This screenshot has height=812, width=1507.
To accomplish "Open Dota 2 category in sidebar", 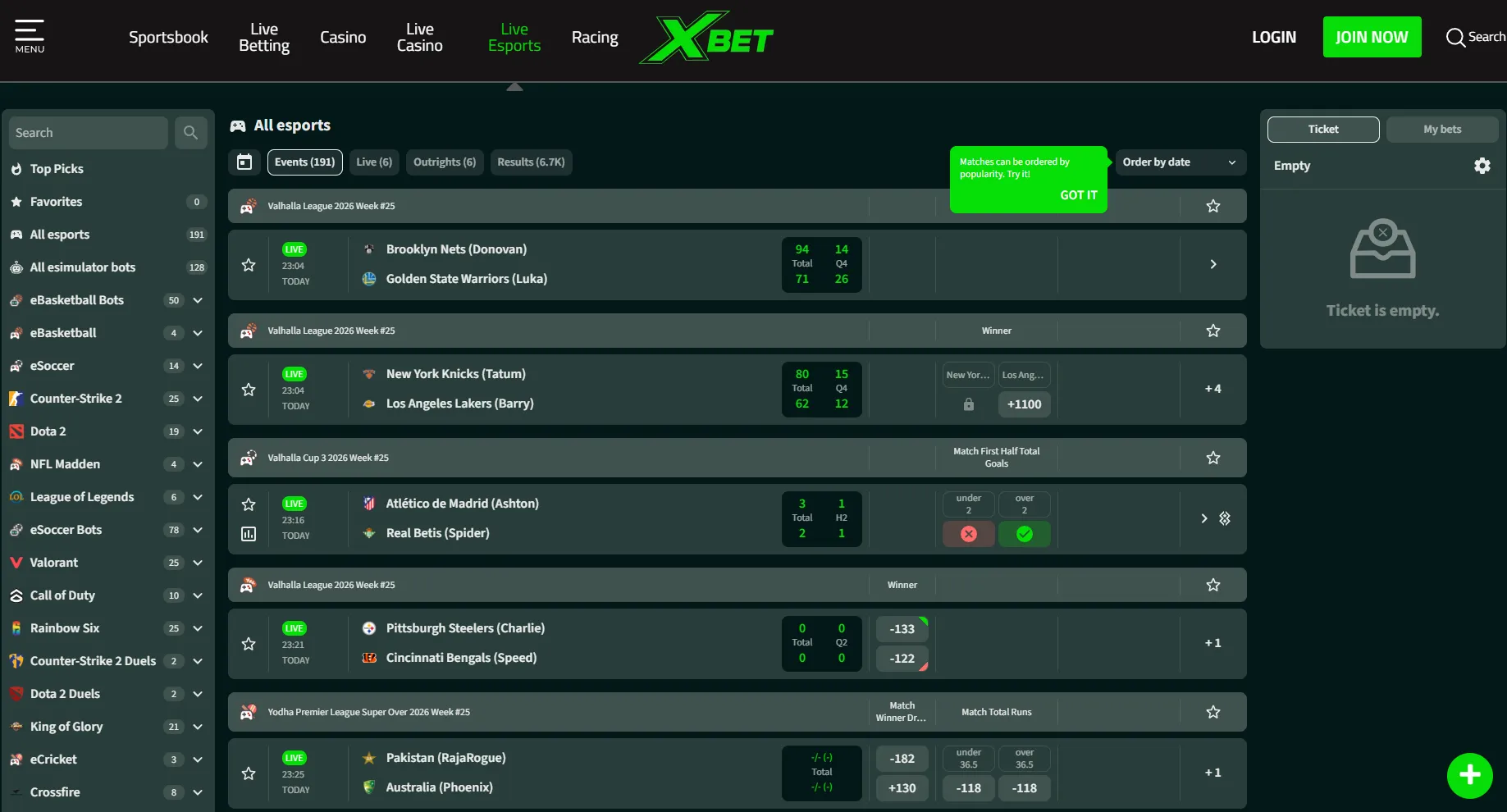I will [107, 431].
